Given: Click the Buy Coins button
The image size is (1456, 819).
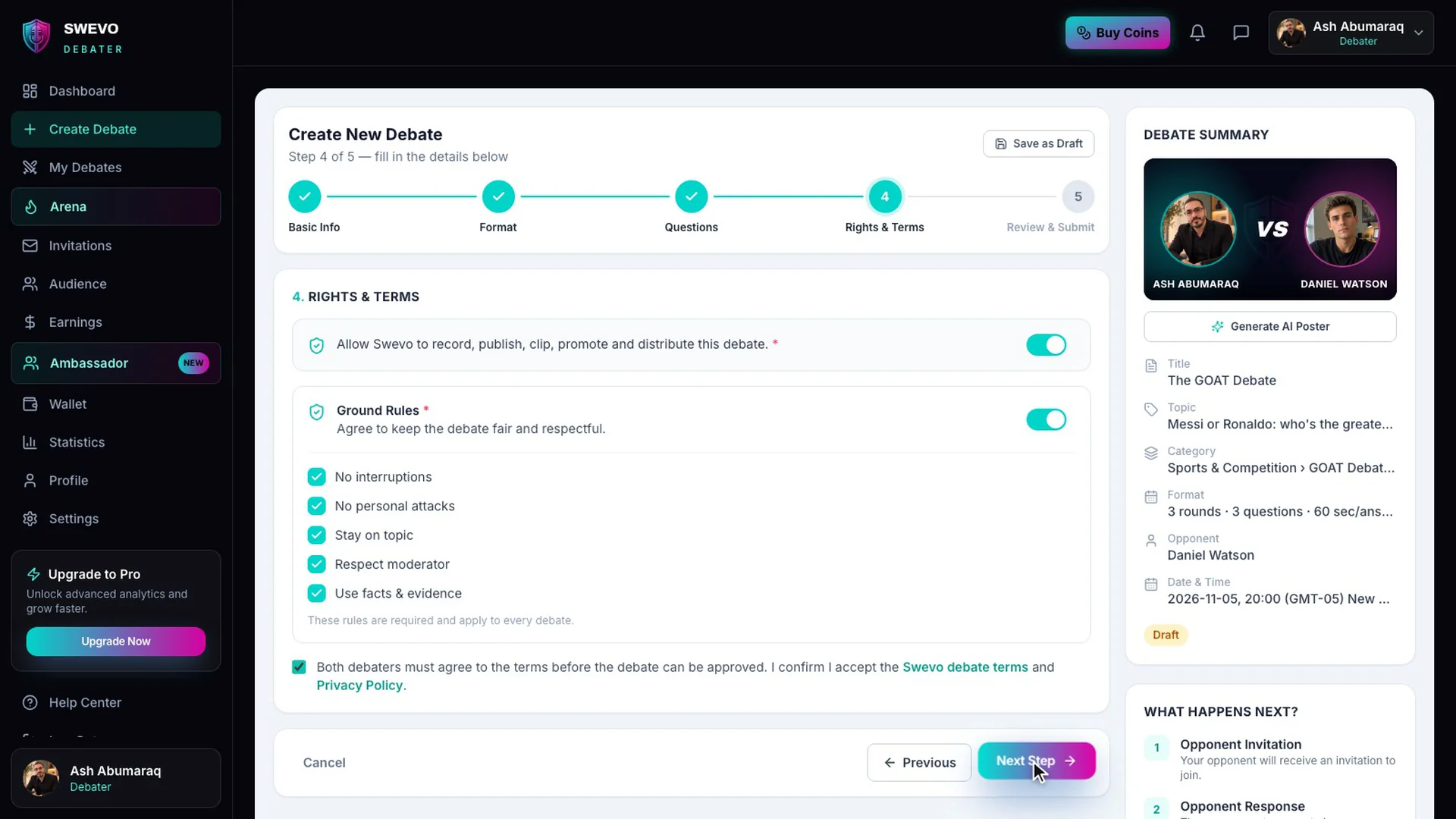Looking at the screenshot, I should tap(1117, 33).
